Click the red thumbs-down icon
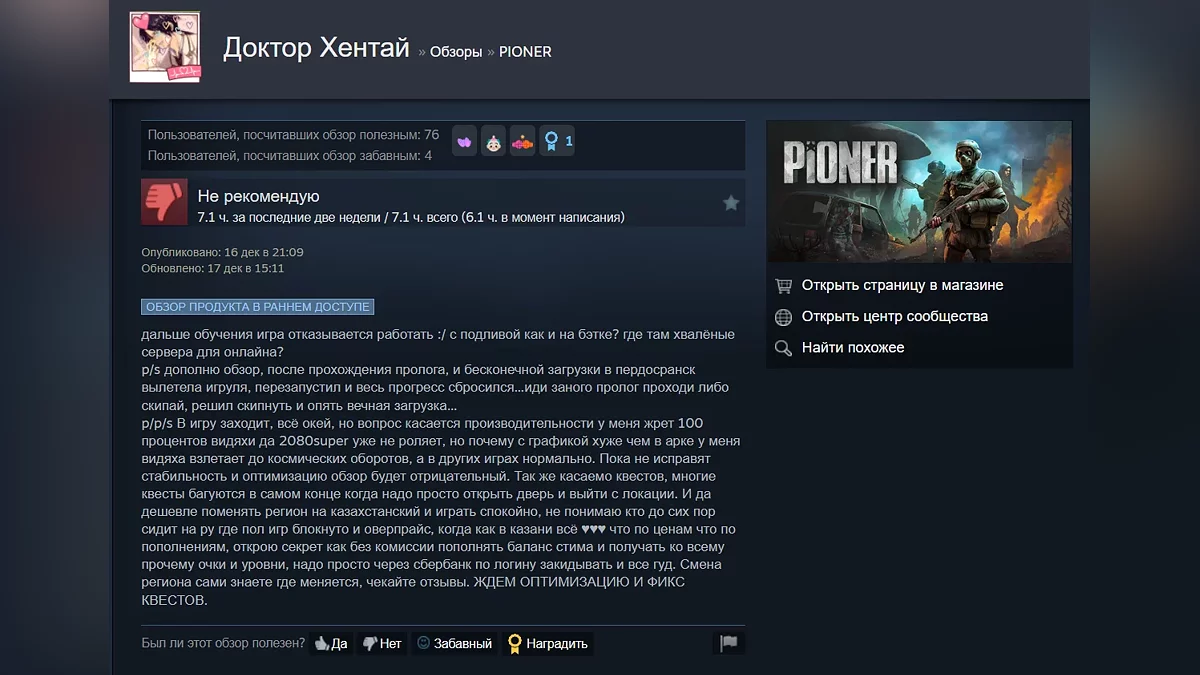Screen dimensions: 1200x675 point(164,202)
